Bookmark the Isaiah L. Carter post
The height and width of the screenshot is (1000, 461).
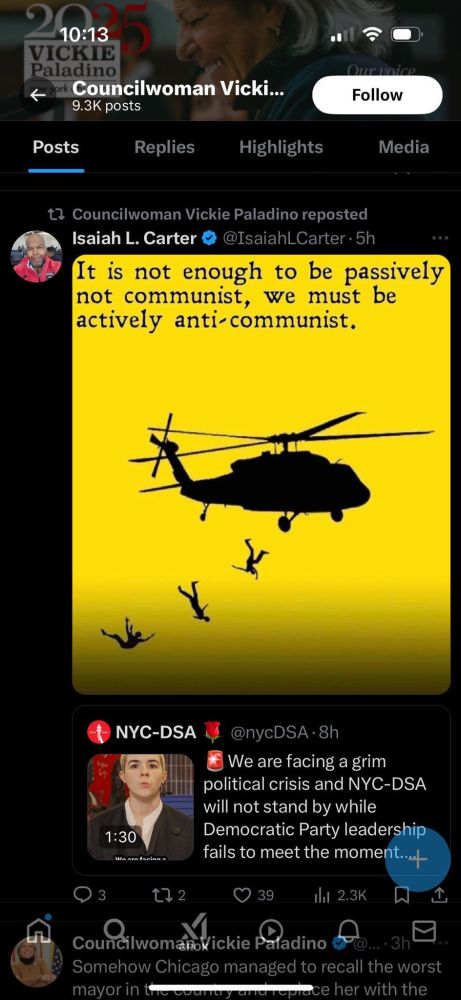pos(402,895)
